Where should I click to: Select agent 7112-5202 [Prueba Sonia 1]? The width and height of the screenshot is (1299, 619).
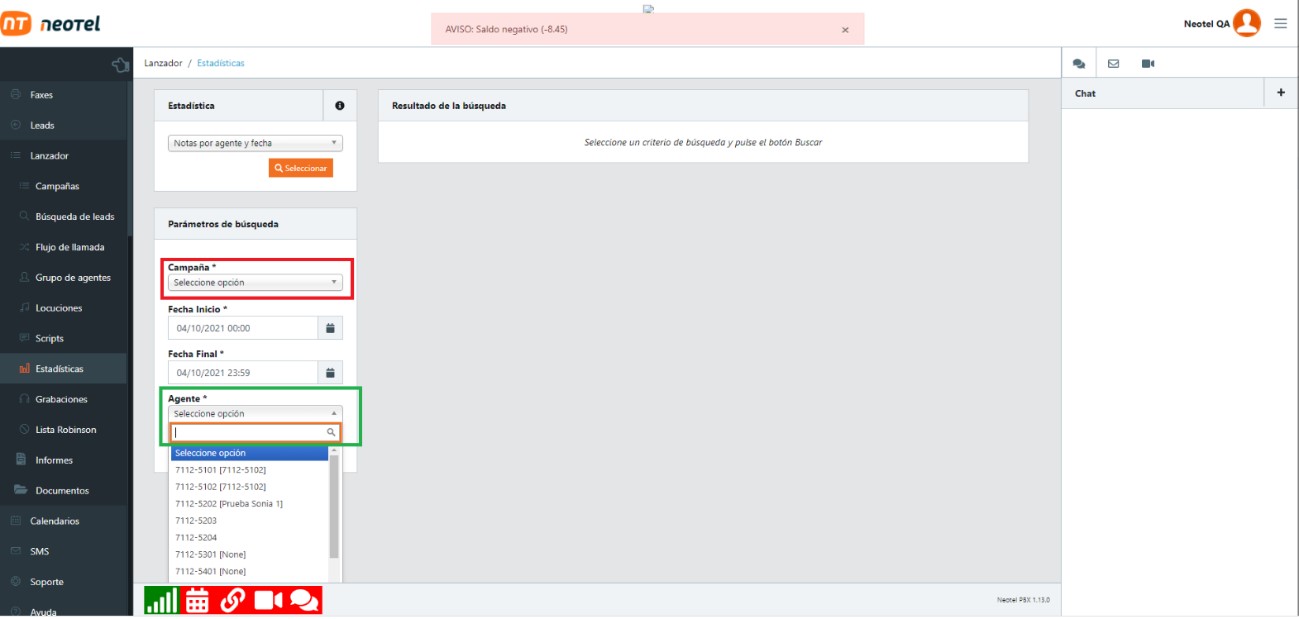coord(229,504)
